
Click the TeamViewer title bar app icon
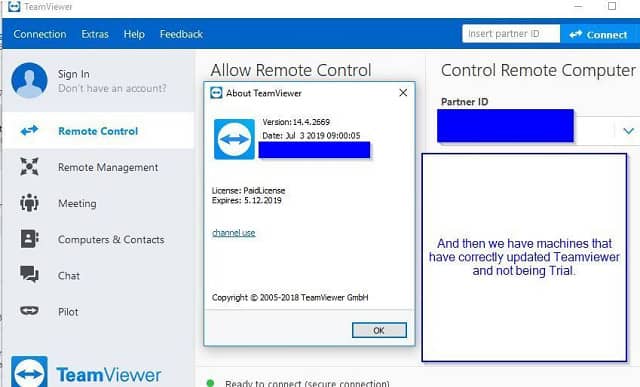coord(14,6)
